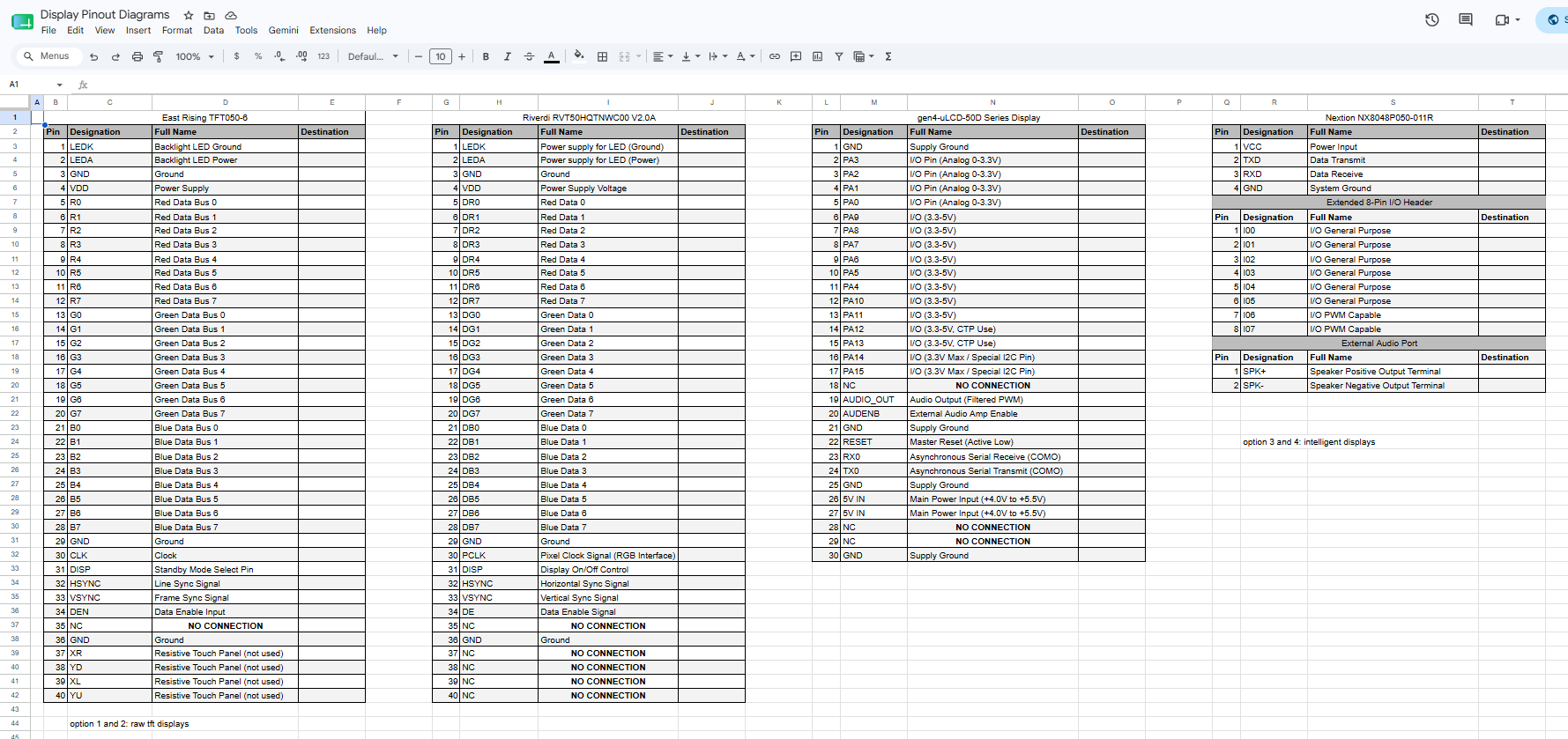Toggle italic formatting

tap(508, 56)
